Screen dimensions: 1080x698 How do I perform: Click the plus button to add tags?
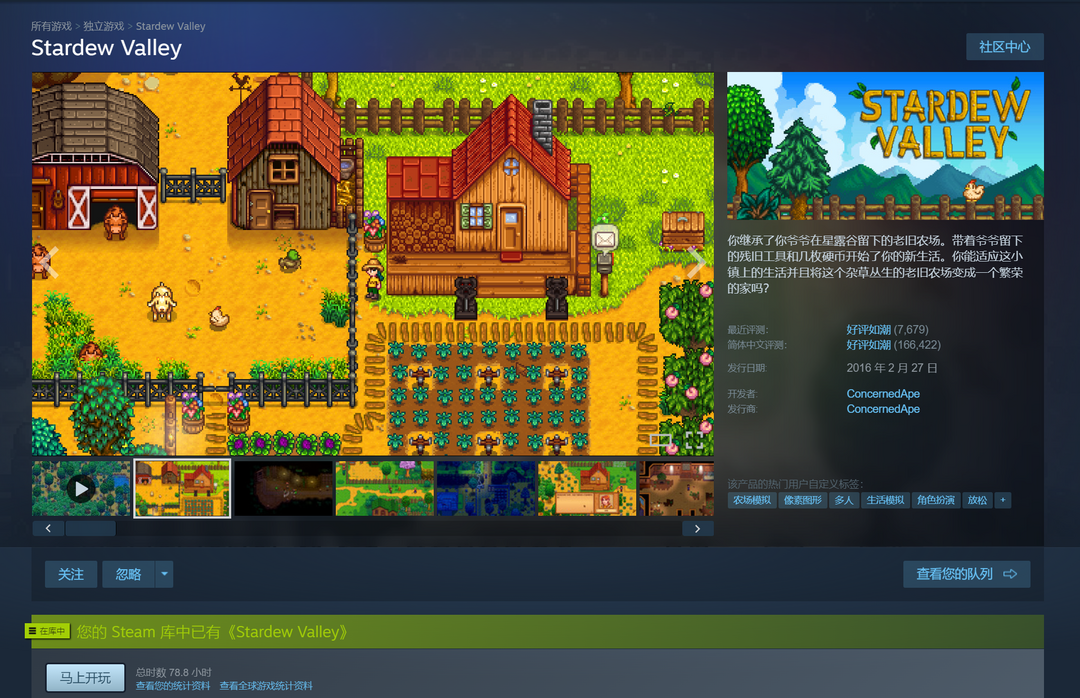click(x=1003, y=500)
